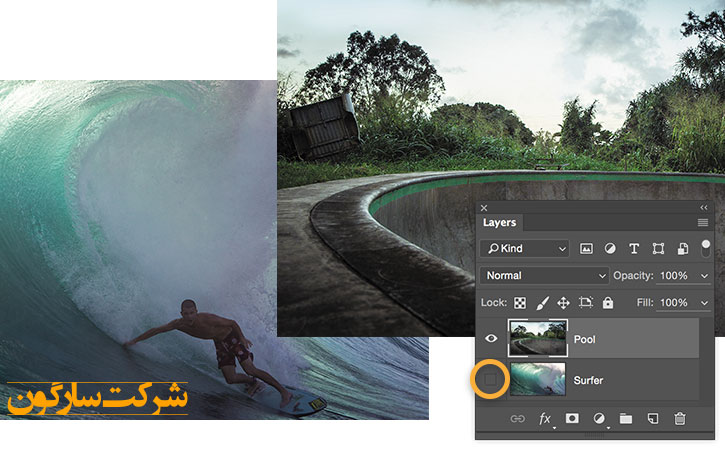
Task: Toggle the layer filtering switch
Action: coord(706,246)
